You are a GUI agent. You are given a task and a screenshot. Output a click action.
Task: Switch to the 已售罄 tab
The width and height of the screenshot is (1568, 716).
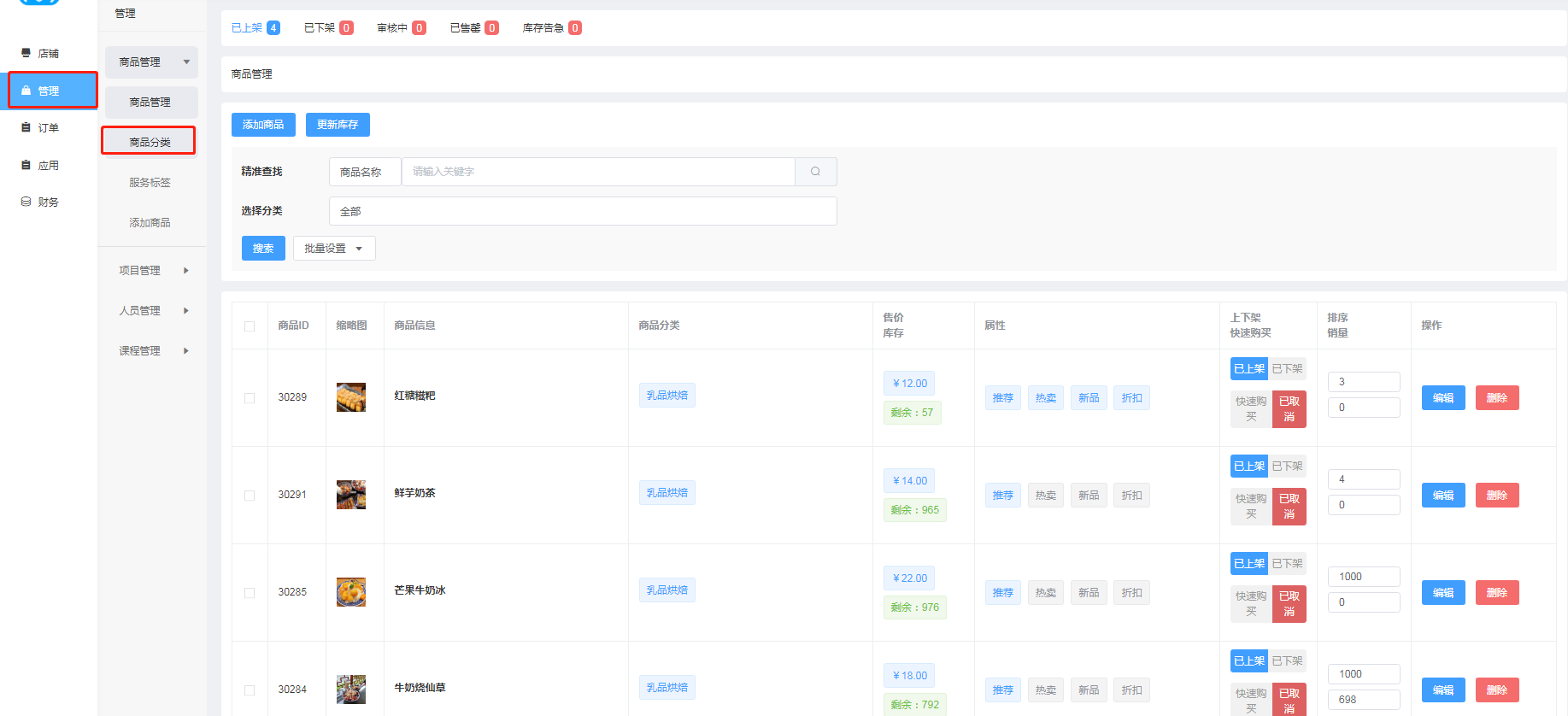tap(474, 28)
